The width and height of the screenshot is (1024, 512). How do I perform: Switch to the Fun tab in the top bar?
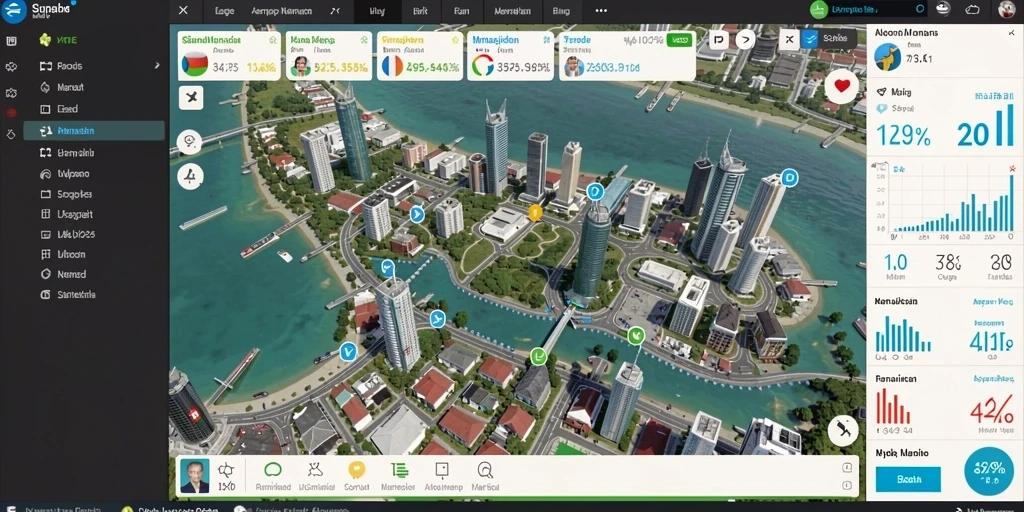point(460,11)
